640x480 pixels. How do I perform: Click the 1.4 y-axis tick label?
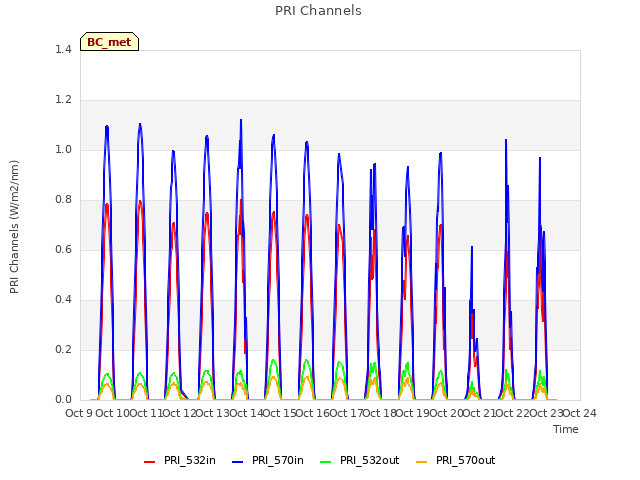coord(63,49)
